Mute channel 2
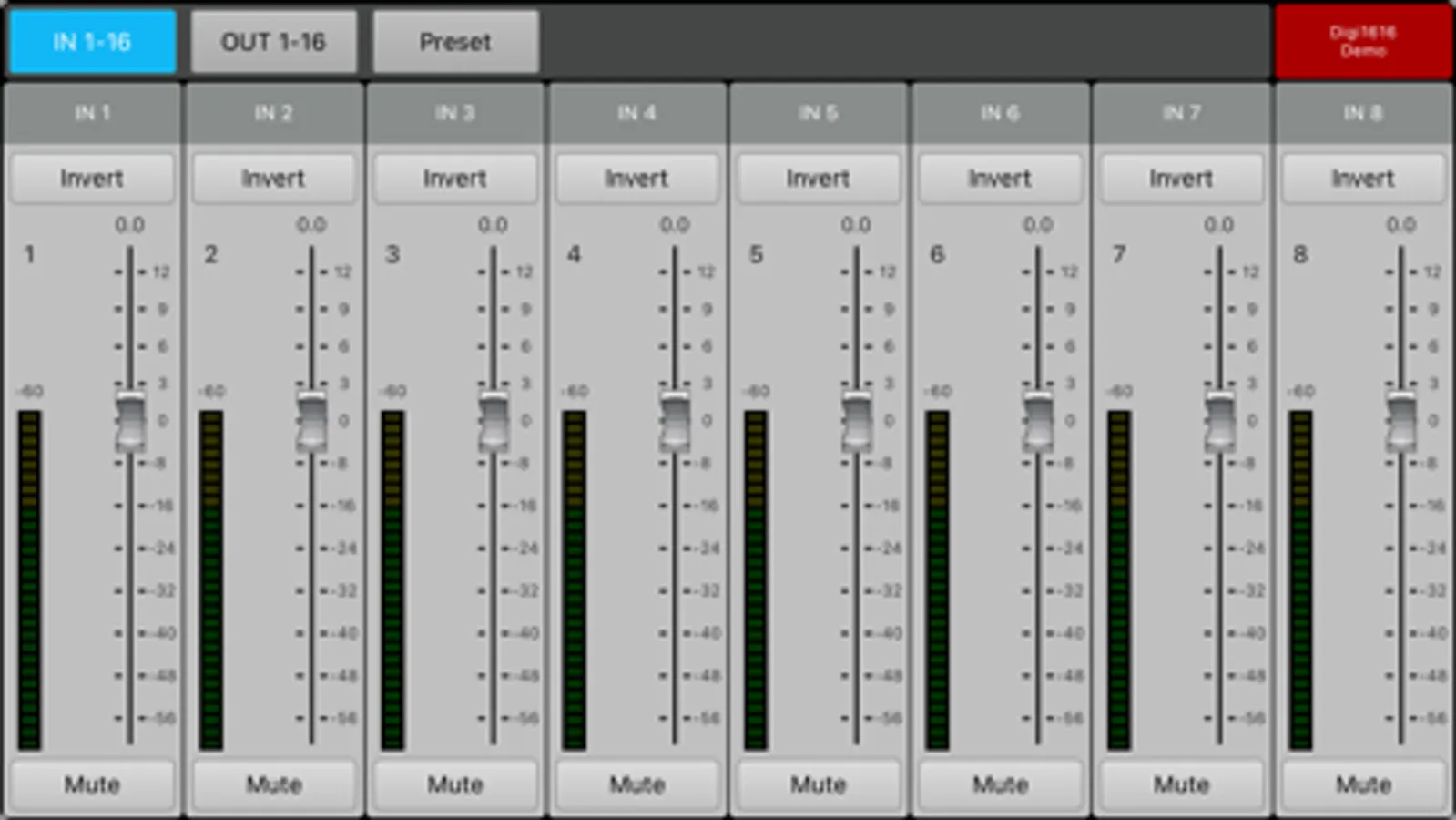This screenshot has height=820, width=1456. 273,784
